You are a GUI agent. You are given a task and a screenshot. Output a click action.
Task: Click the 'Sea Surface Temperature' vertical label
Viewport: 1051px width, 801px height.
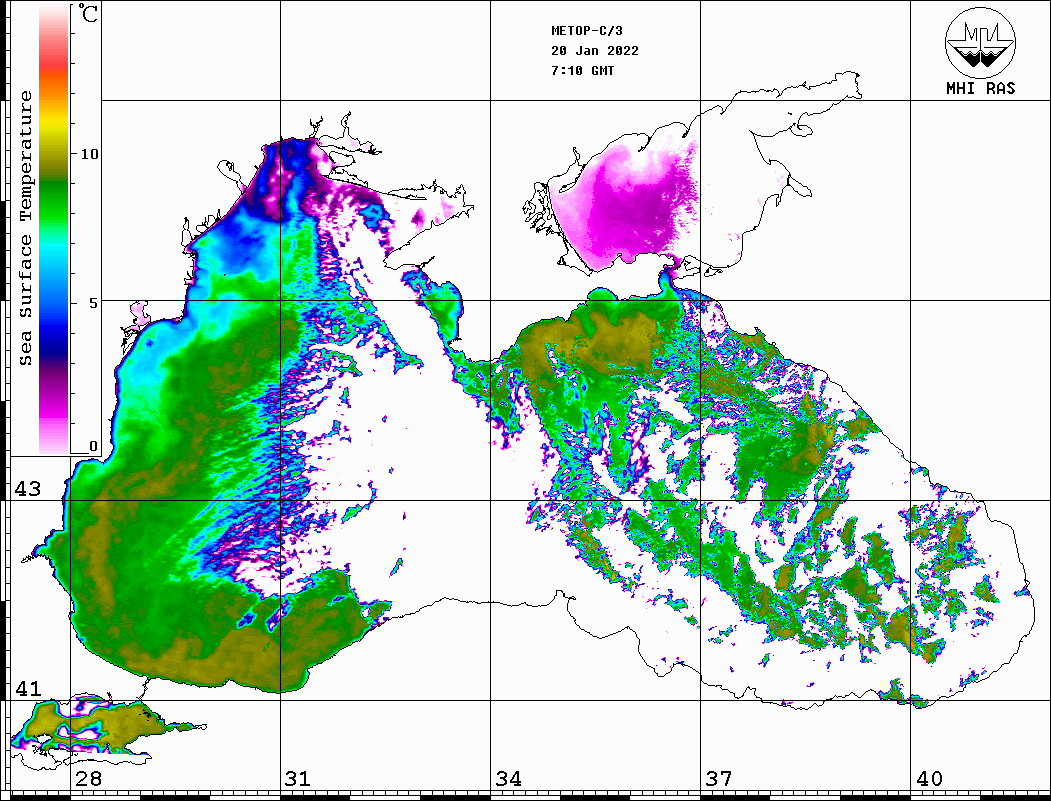[25, 228]
